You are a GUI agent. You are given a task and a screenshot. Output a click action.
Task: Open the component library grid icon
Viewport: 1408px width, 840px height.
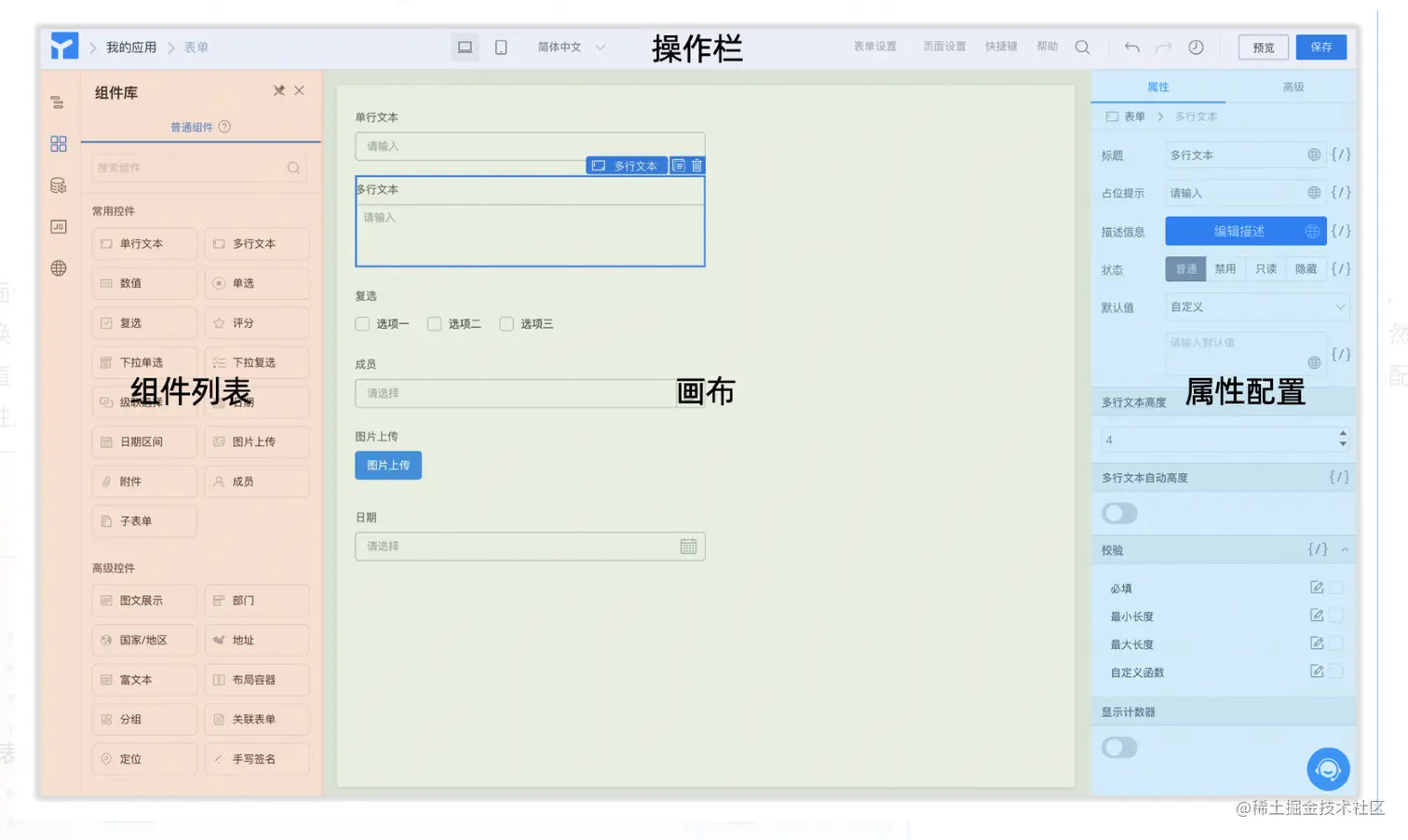pyautogui.click(x=58, y=143)
